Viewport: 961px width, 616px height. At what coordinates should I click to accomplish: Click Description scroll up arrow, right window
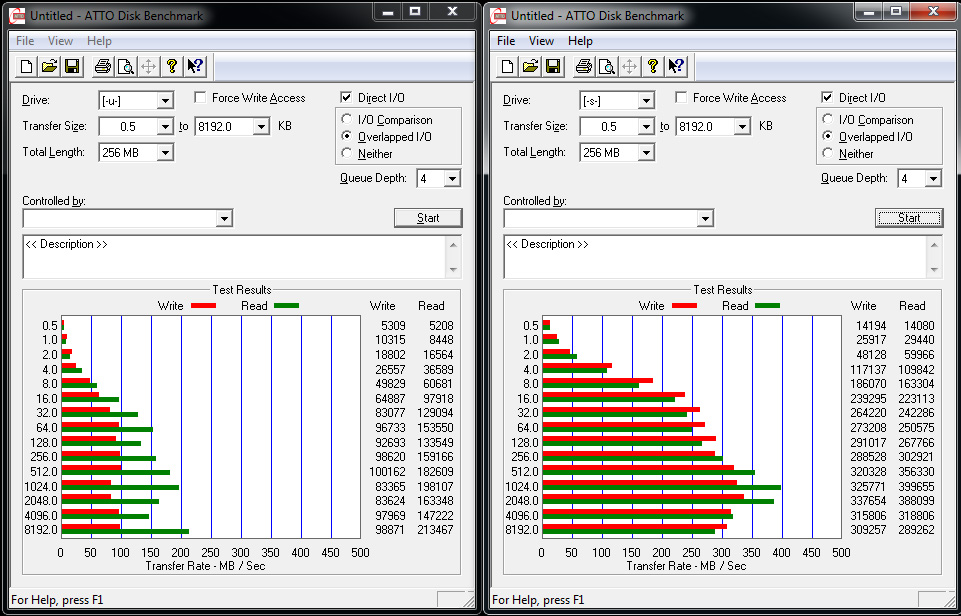point(935,245)
